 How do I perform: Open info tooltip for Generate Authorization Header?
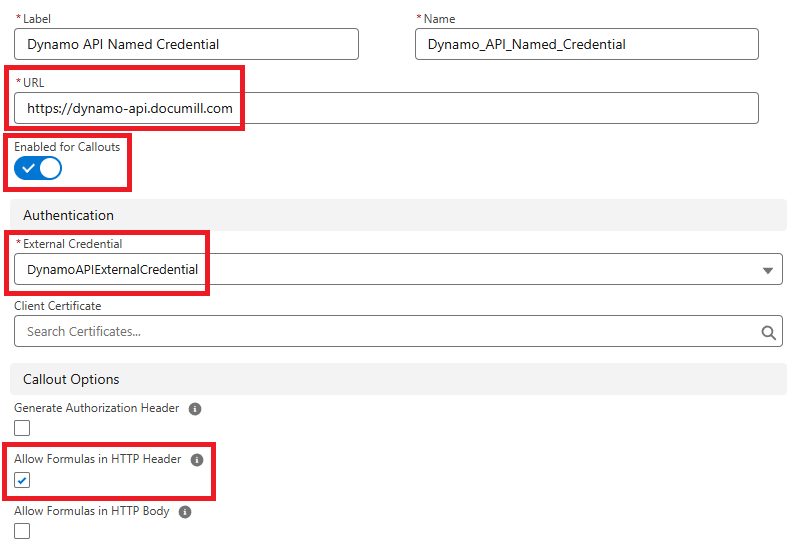coord(195,409)
